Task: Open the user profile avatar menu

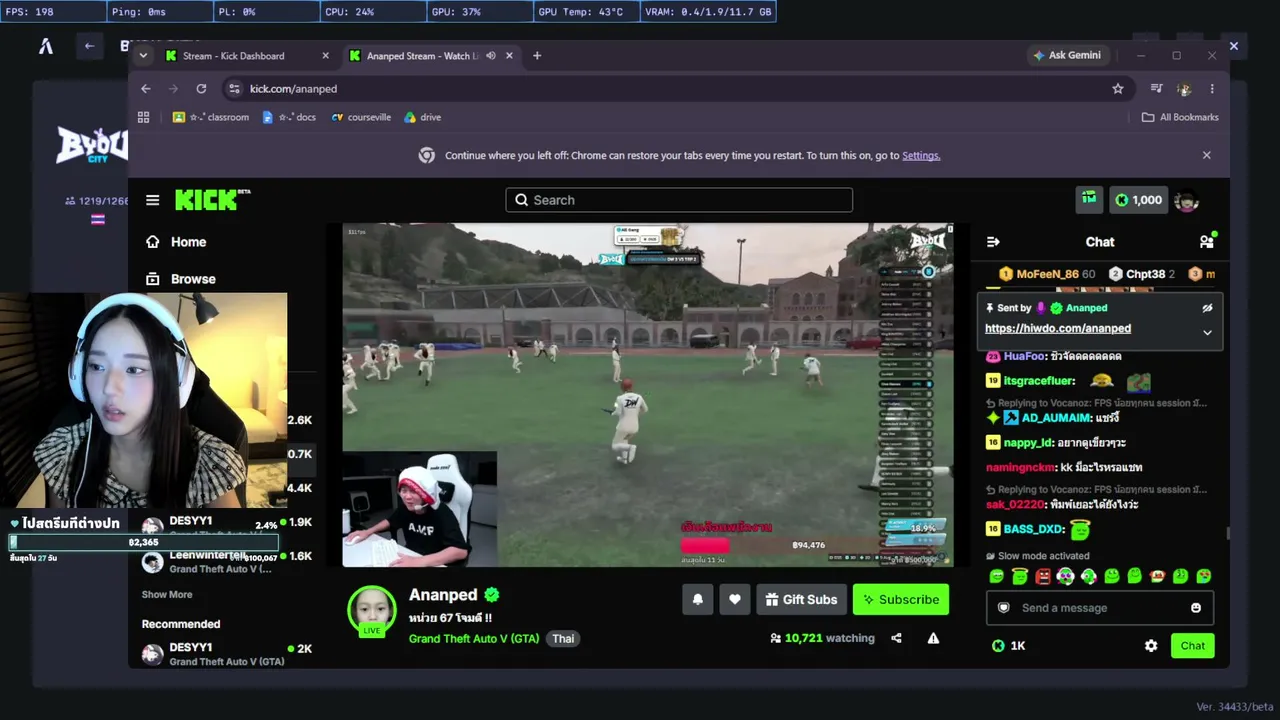Action: [1186, 200]
